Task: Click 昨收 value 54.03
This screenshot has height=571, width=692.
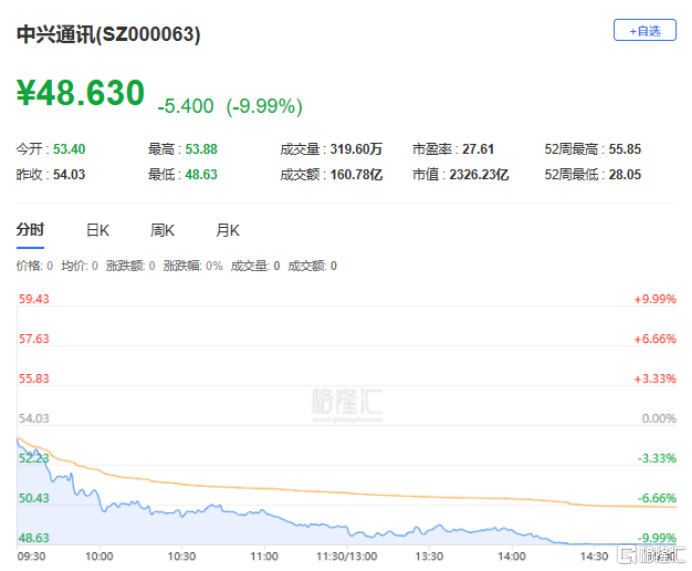Action: pos(69,175)
